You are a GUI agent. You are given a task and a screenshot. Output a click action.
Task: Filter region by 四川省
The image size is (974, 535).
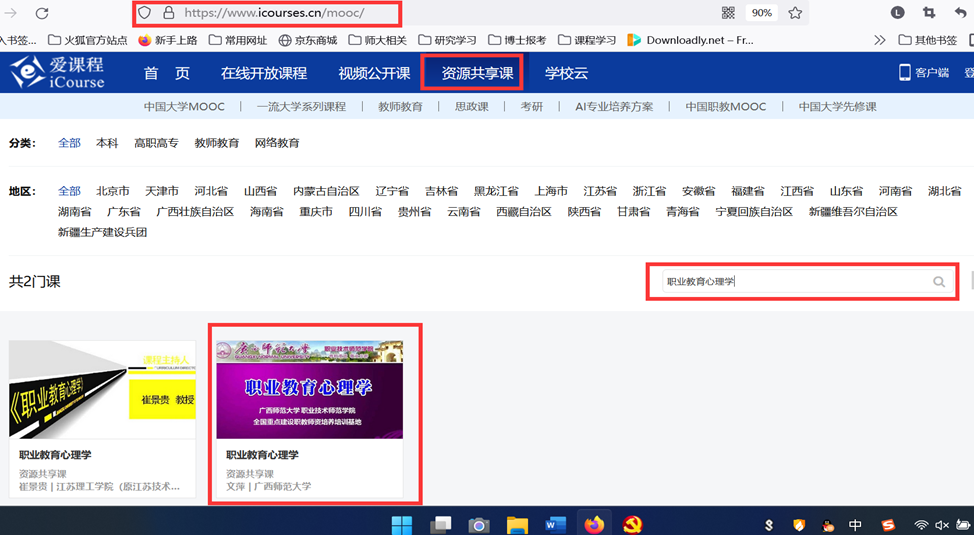(x=365, y=212)
